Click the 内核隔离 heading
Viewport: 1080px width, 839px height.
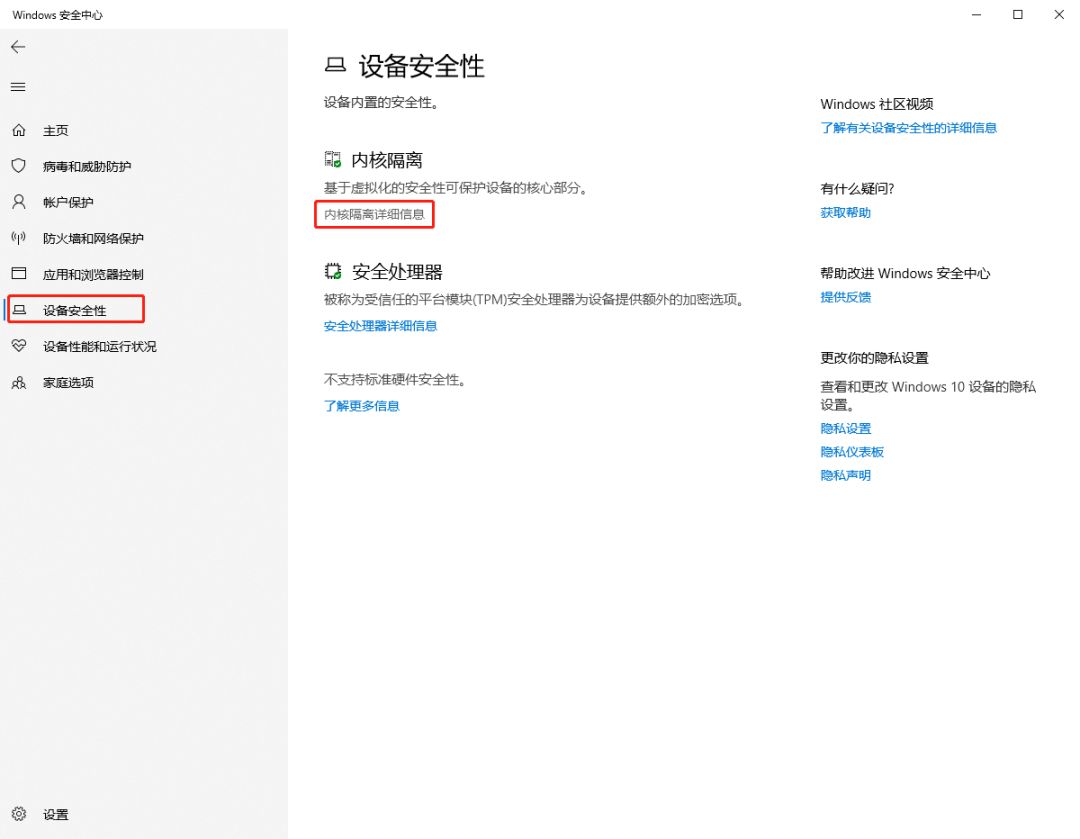pyautogui.click(x=386, y=160)
